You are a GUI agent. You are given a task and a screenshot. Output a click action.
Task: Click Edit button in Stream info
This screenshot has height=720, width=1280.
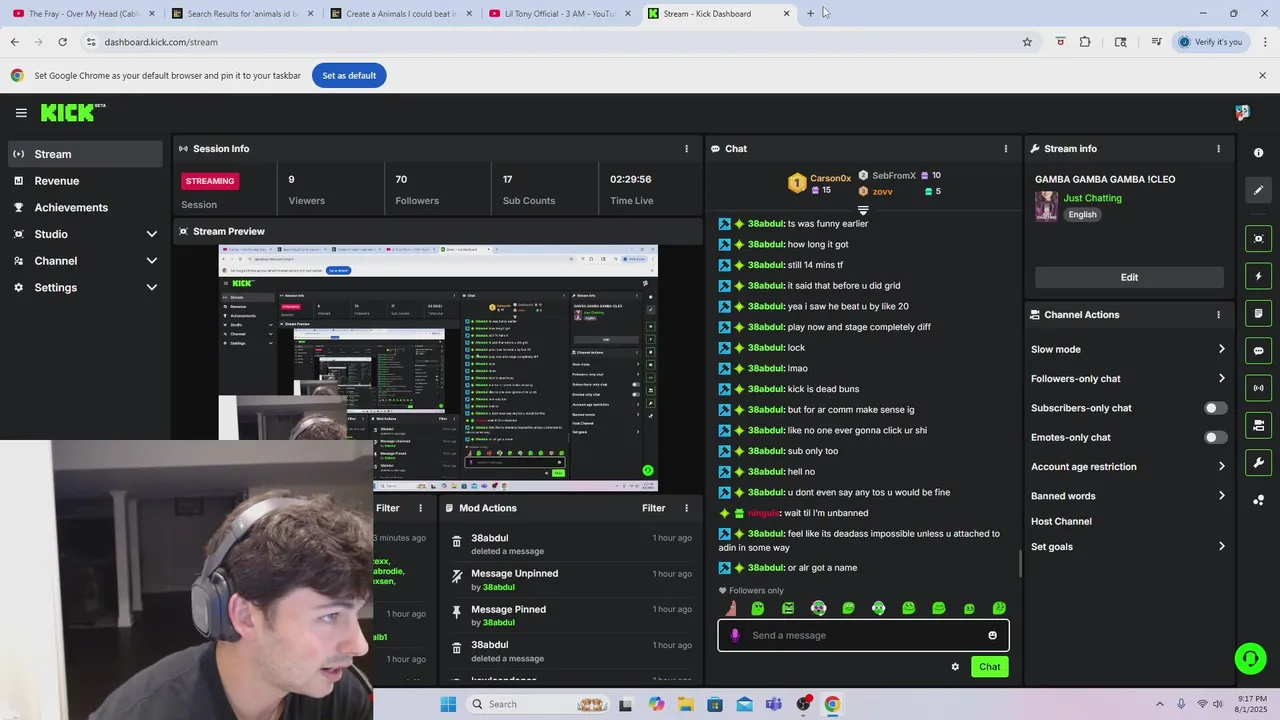click(x=1129, y=277)
